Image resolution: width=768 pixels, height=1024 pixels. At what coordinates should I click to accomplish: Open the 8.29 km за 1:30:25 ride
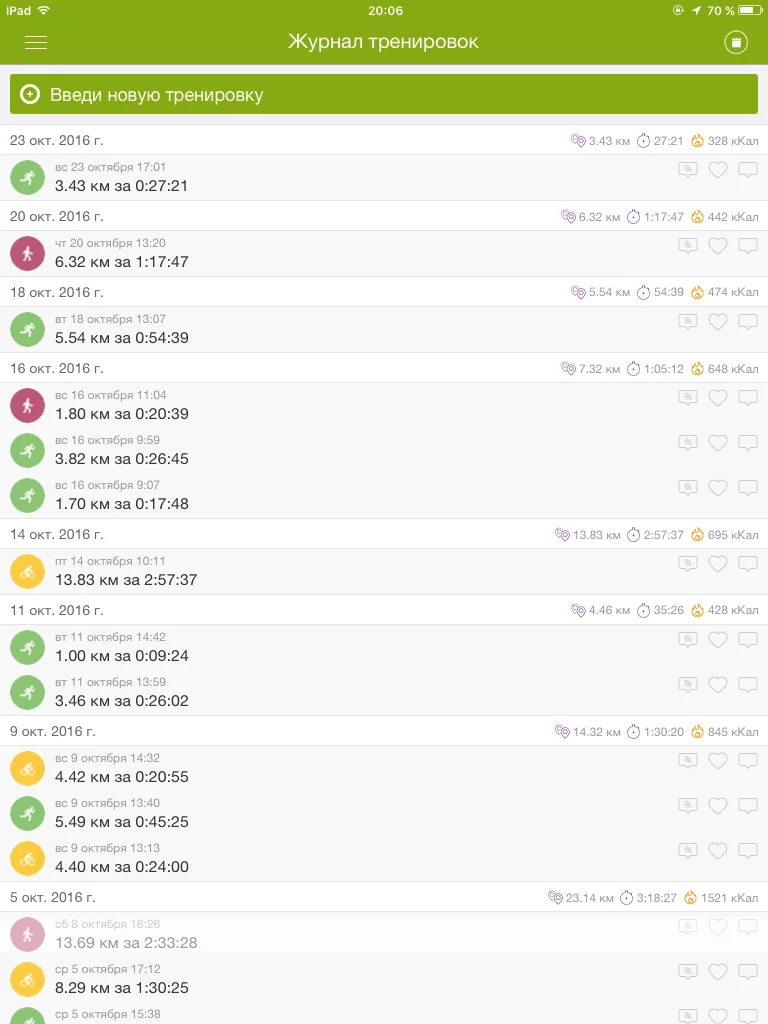pyautogui.click(x=122, y=988)
